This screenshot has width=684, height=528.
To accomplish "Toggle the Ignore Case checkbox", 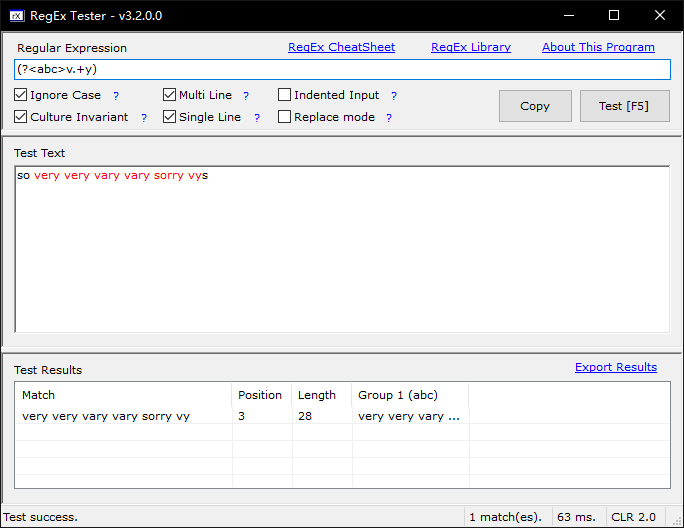I will 21,95.
